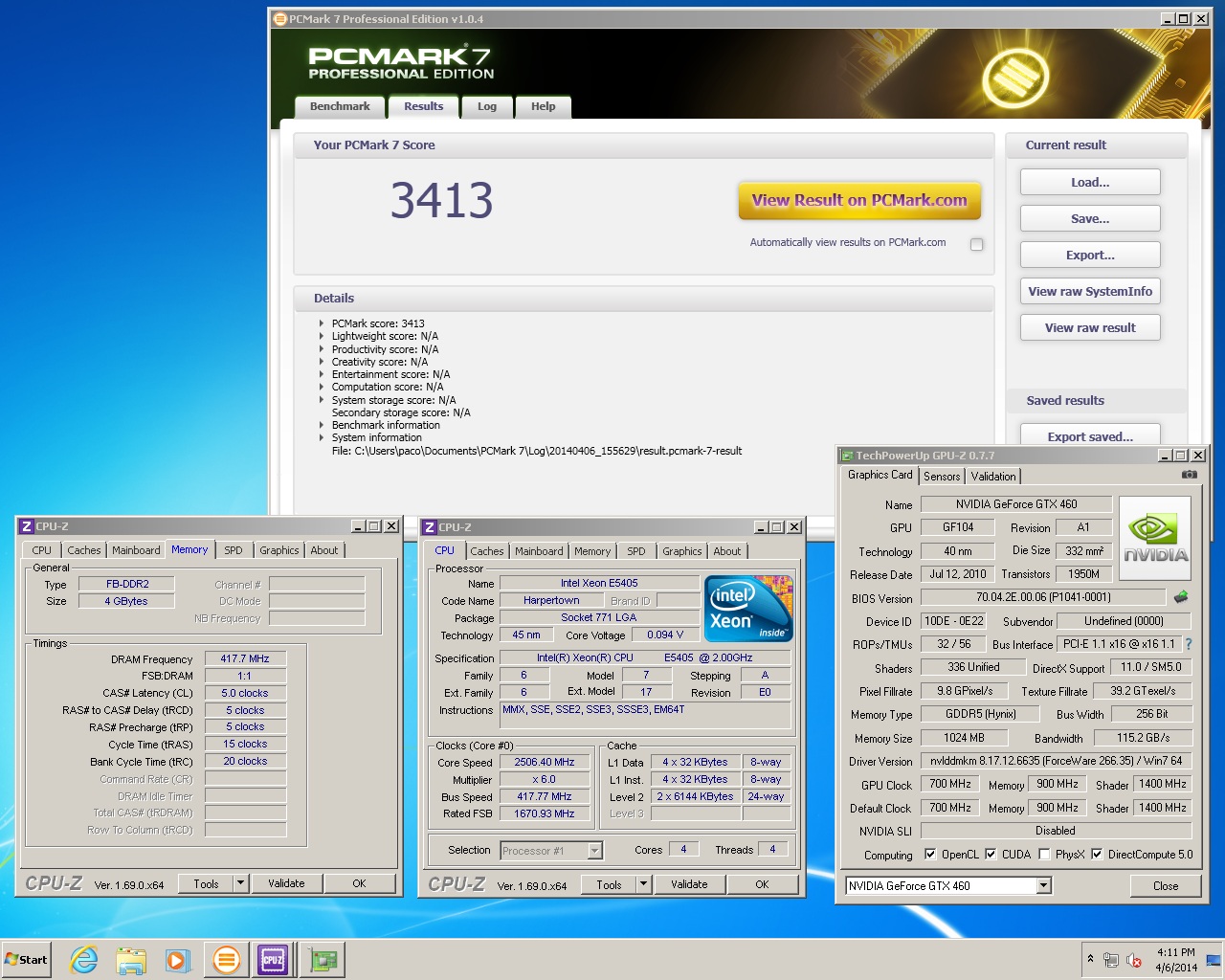Select Sensors tab in GPU-Z
Viewport: 1225px width, 980px height.
point(942,477)
